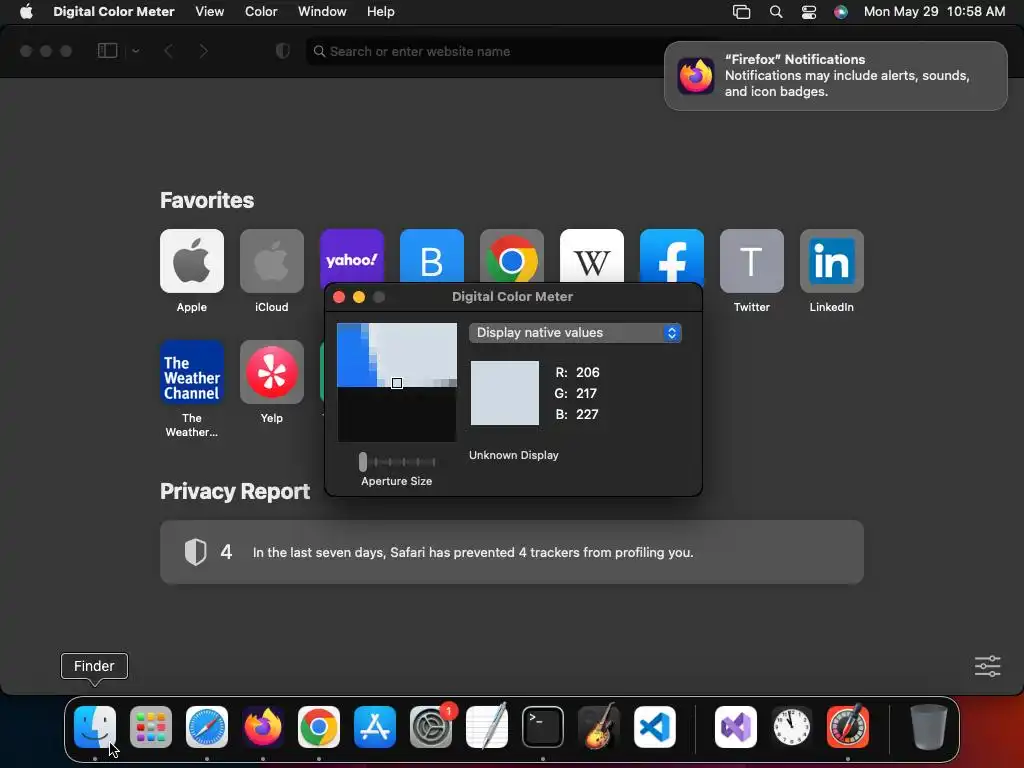Viewport: 1024px width, 768px height.
Task: Minimize the Digital Color Meter window
Action: point(359,297)
